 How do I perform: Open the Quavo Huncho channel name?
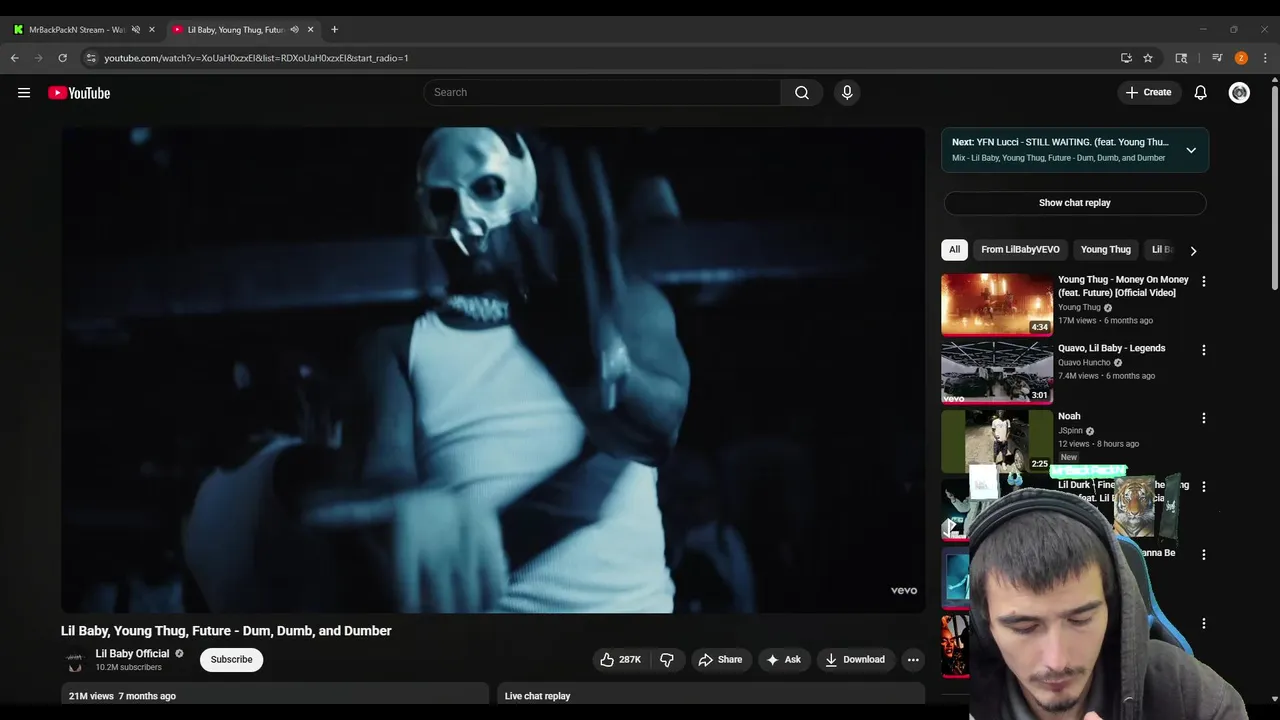pyautogui.click(x=1084, y=362)
